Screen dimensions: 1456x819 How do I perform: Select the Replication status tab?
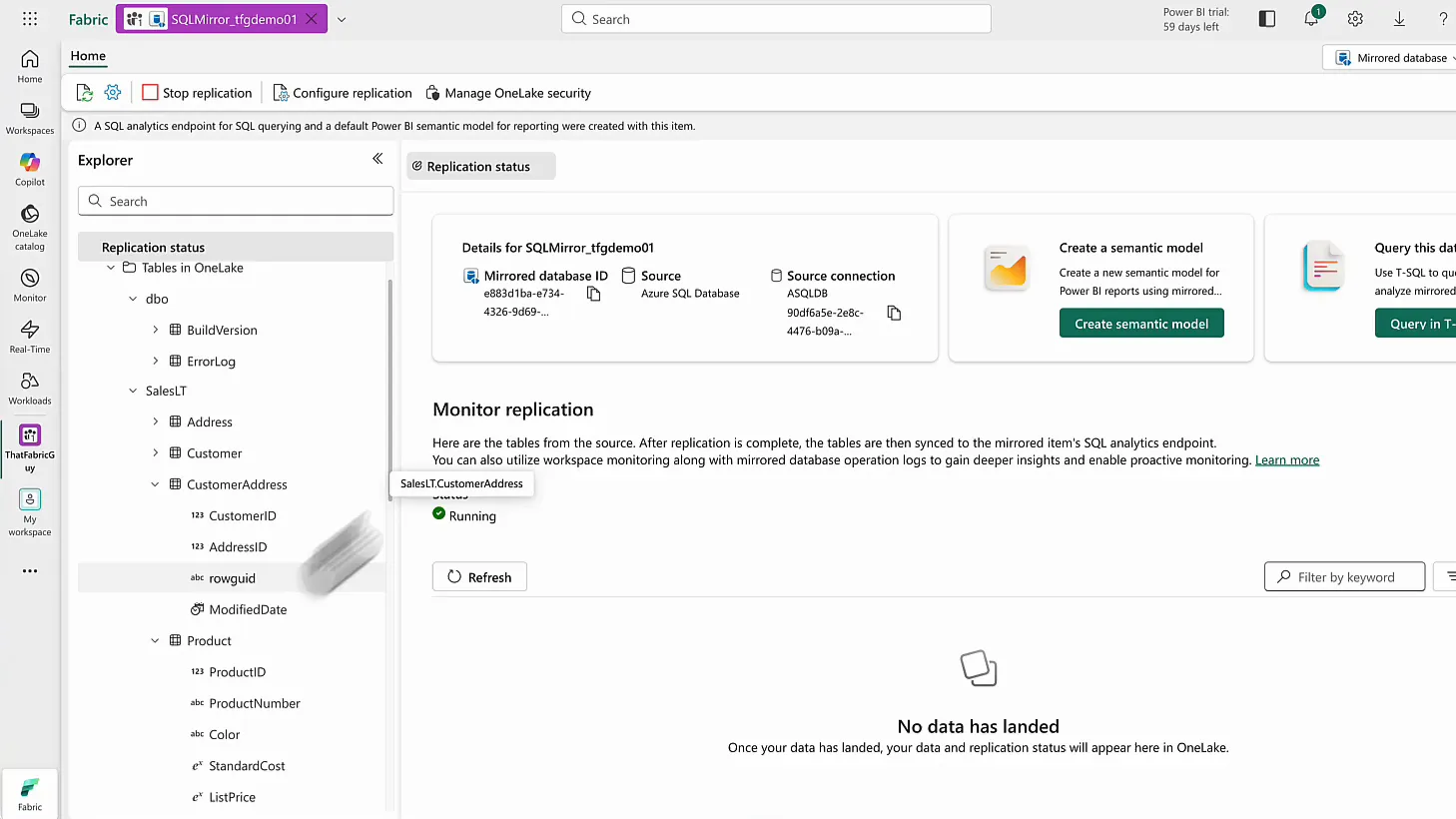(x=480, y=167)
